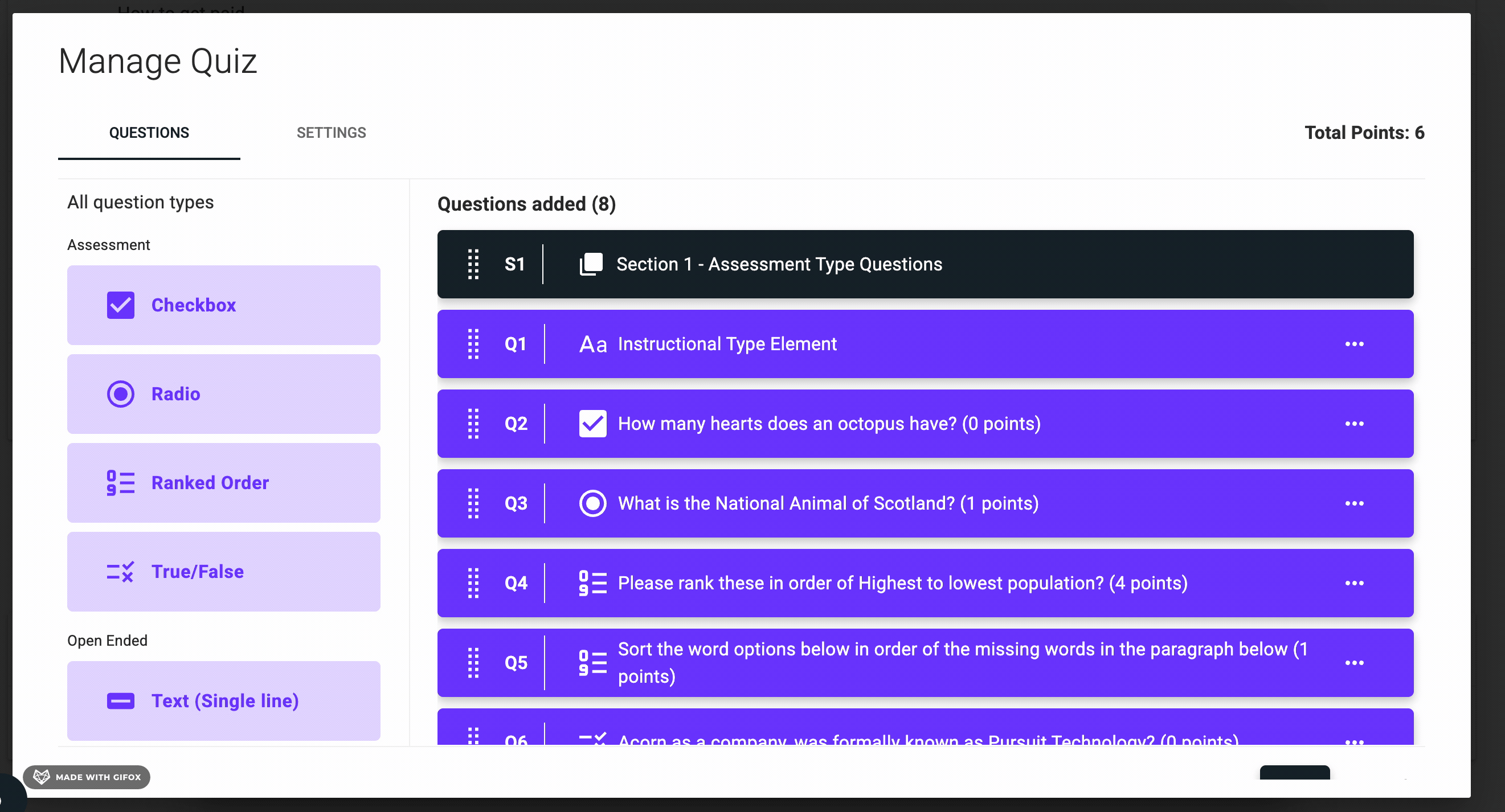Image resolution: width=1505 pixels, height=812 pixels.
Task: Add a Ranked Order question
Action: tap(223, 482)
